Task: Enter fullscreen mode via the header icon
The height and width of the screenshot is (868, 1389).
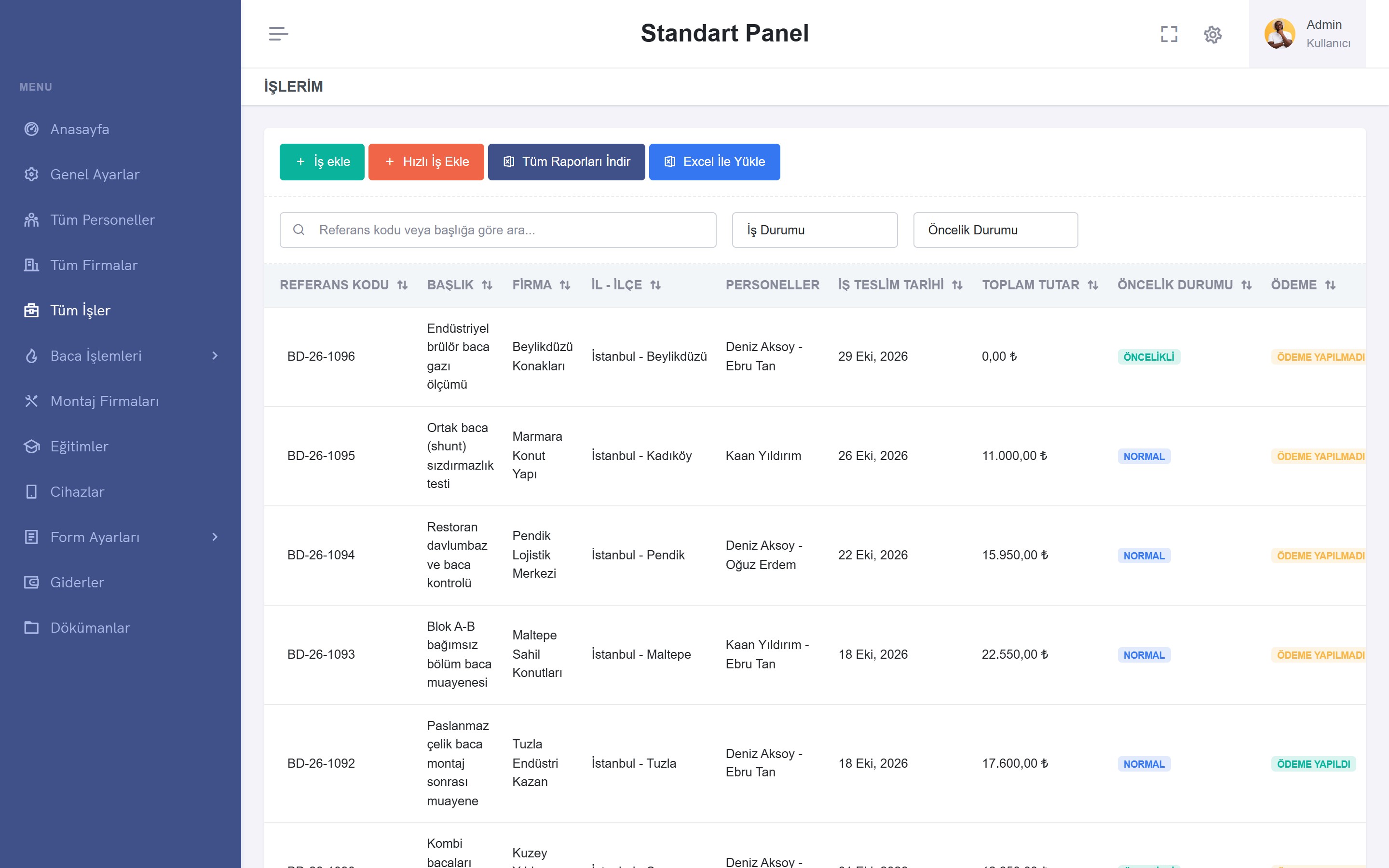Action: click(1169, 34)
